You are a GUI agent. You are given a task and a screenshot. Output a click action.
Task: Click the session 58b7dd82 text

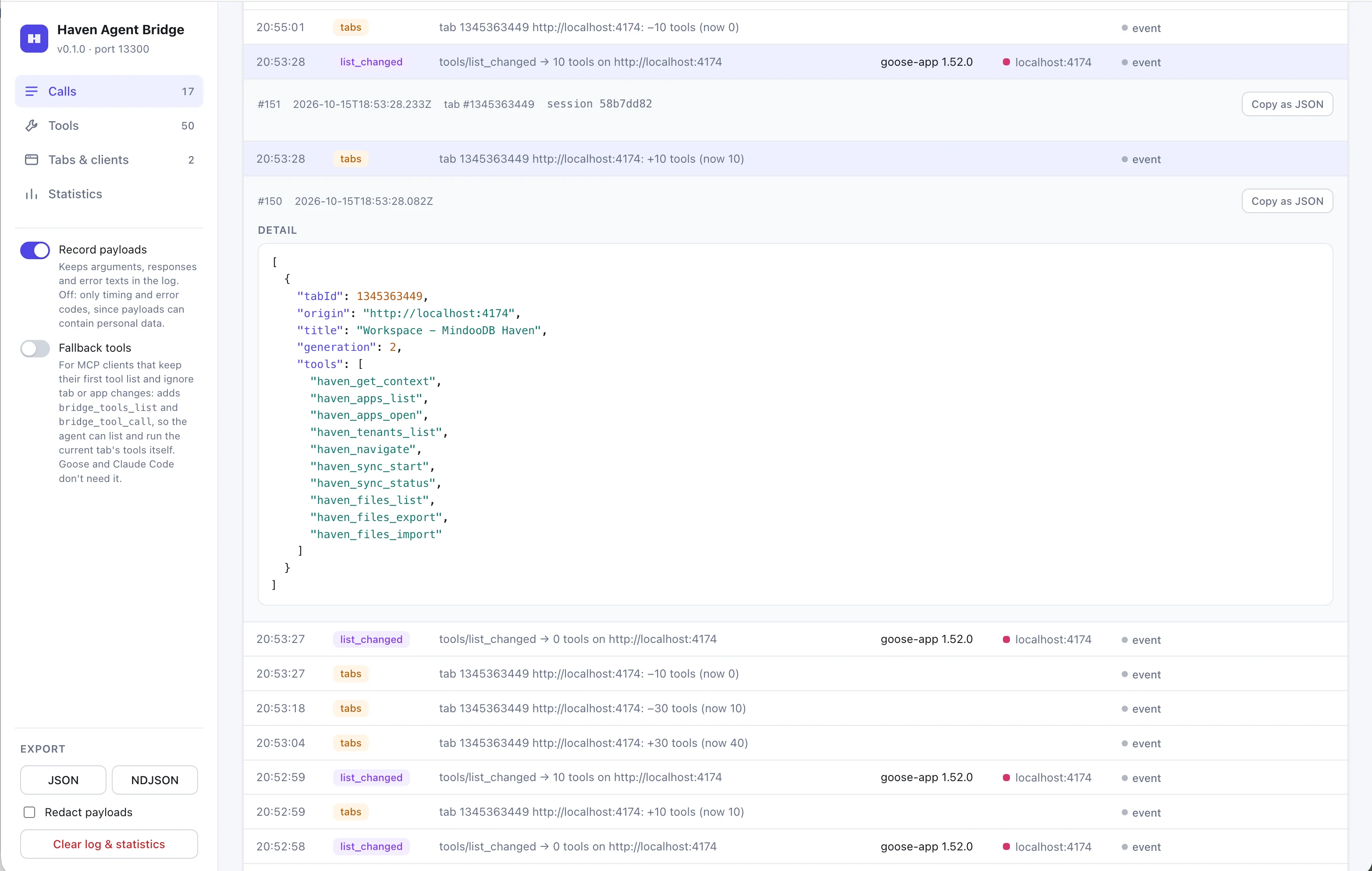point(599,104)
